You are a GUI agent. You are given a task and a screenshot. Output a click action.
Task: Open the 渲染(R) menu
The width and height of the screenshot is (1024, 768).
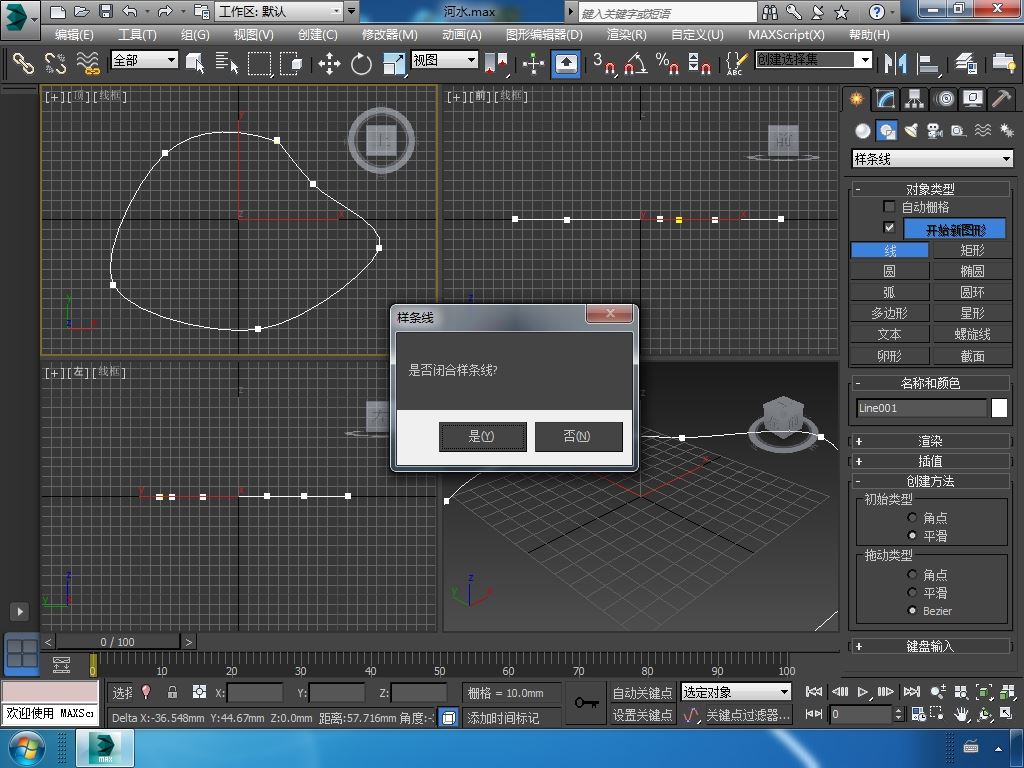point(626,34)
